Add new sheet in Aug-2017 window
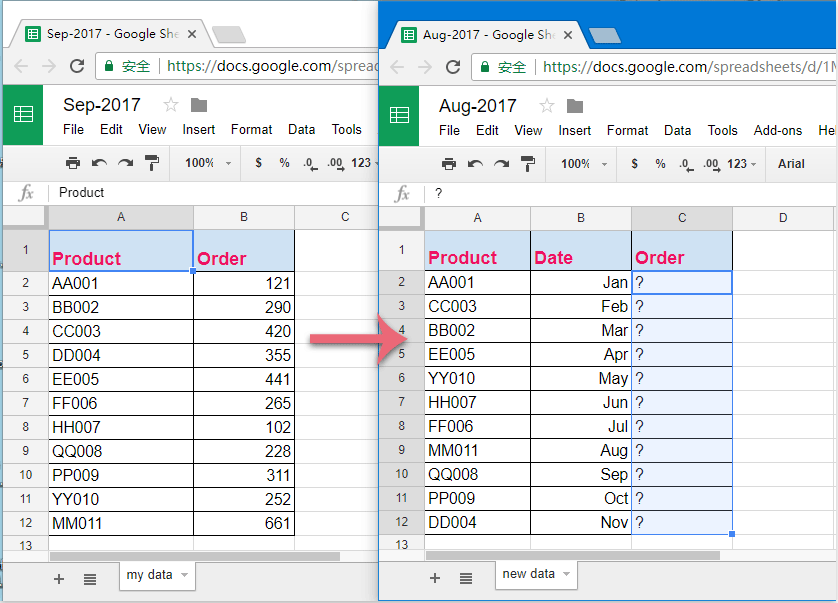 tap(435, 578)
